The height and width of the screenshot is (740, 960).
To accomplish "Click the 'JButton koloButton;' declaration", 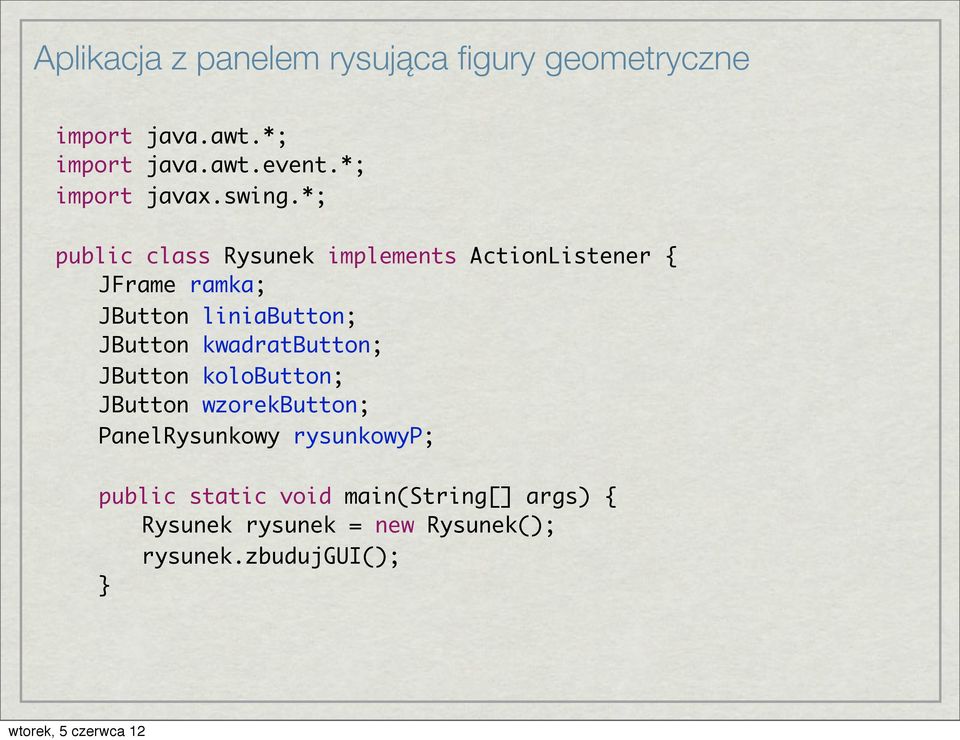I will 220,376.
